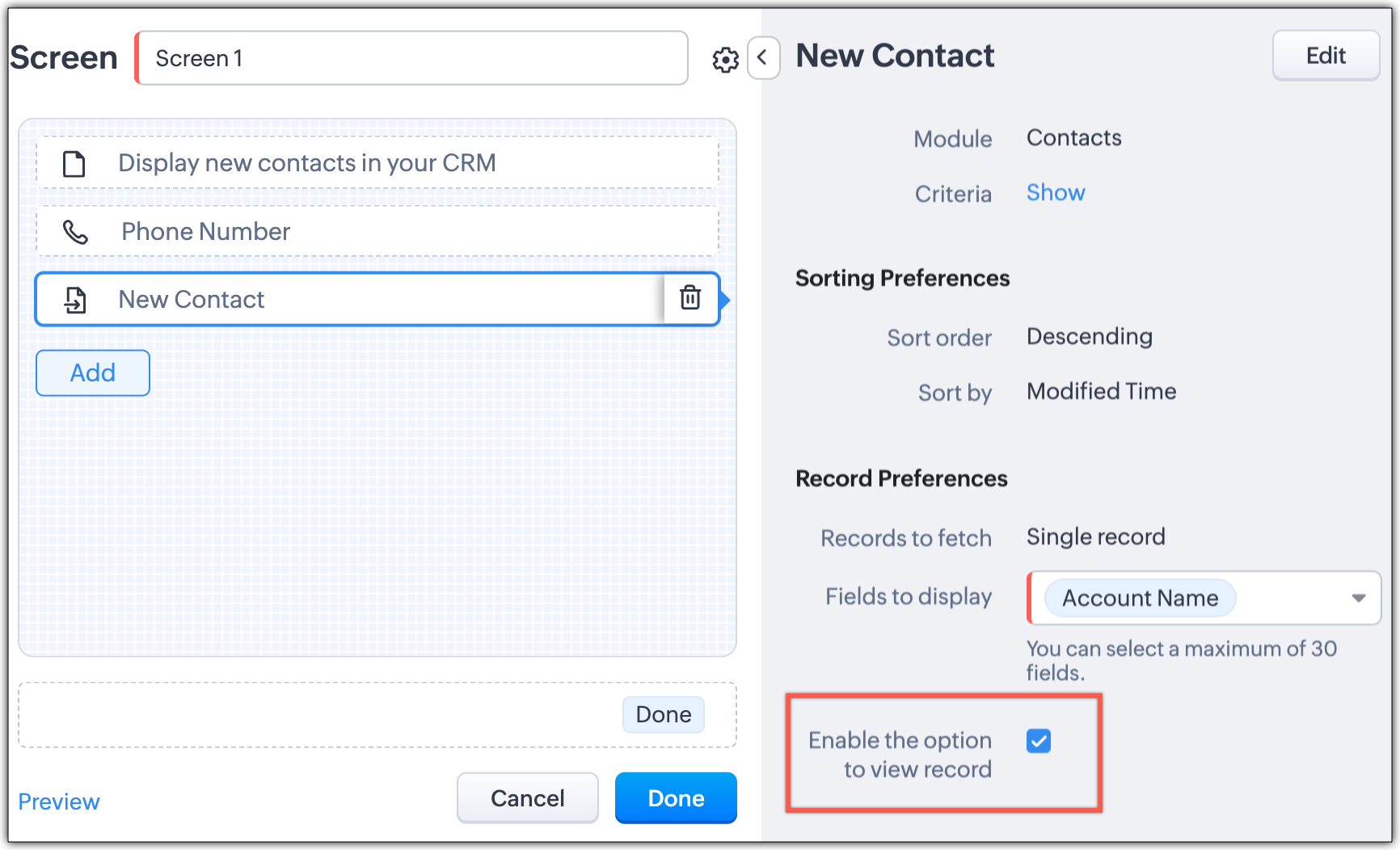
Task: Click the screen settings gear icon
Action: 725,60
